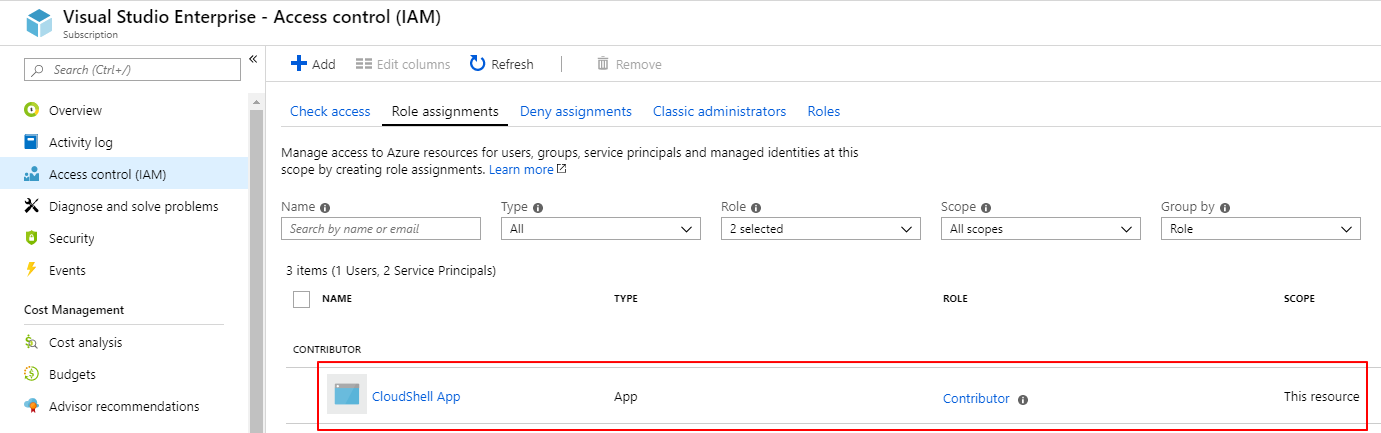1381x433 pixels.
Task: Click the info icon next to Contributor role
Action: [1023, 400]
